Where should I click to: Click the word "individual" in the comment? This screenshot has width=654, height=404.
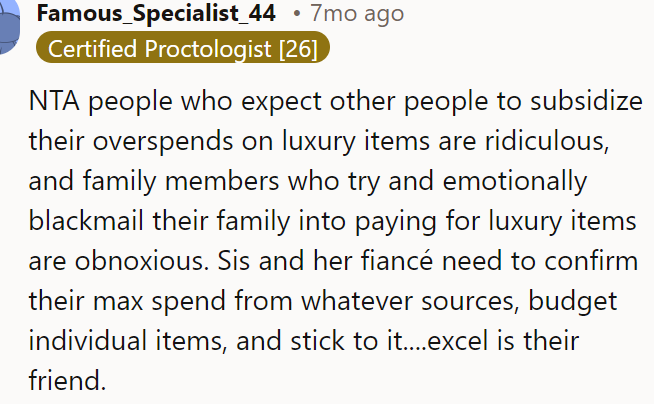click(88, 341)
